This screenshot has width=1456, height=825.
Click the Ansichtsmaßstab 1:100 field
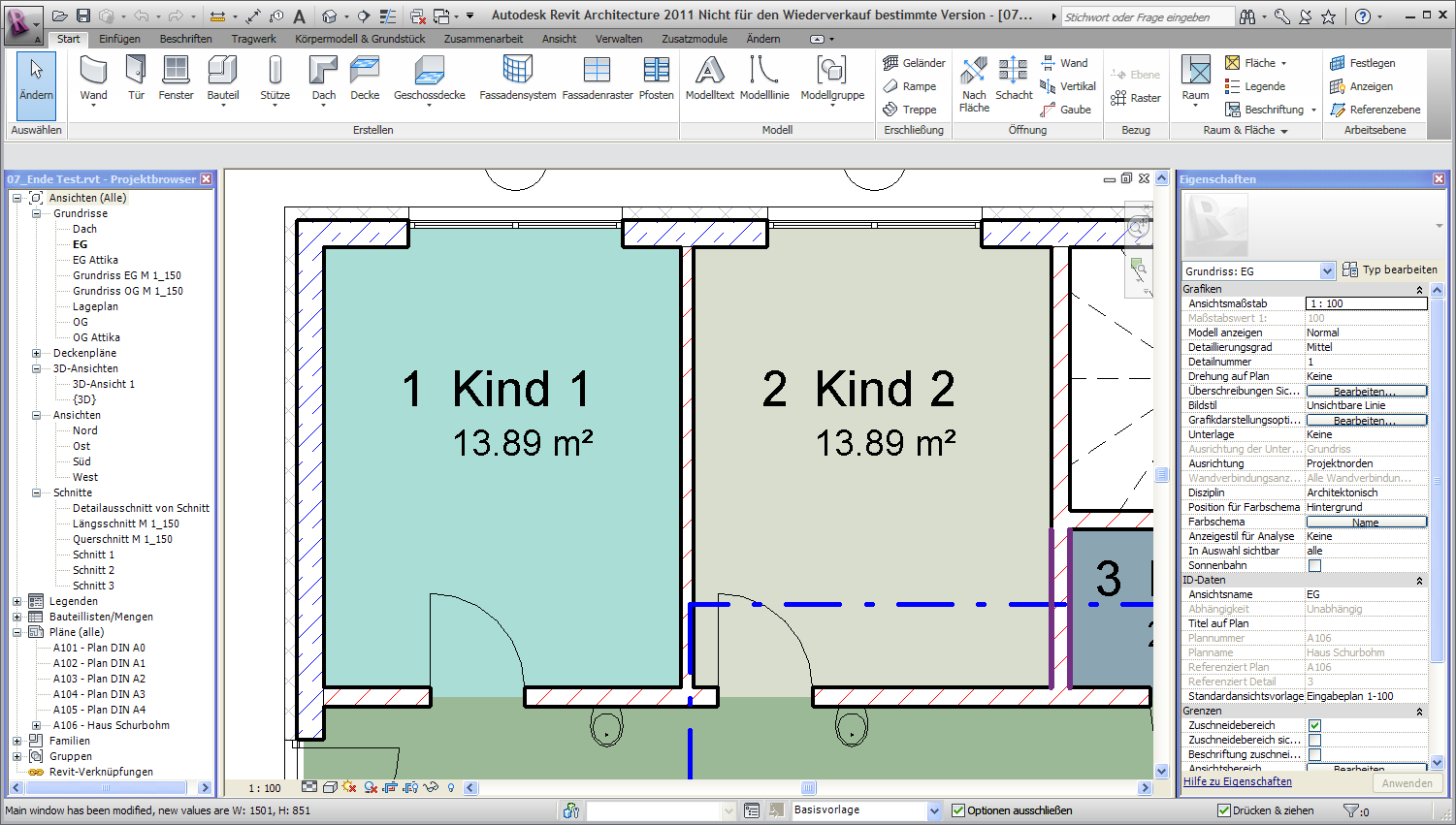click(1366, 303)
